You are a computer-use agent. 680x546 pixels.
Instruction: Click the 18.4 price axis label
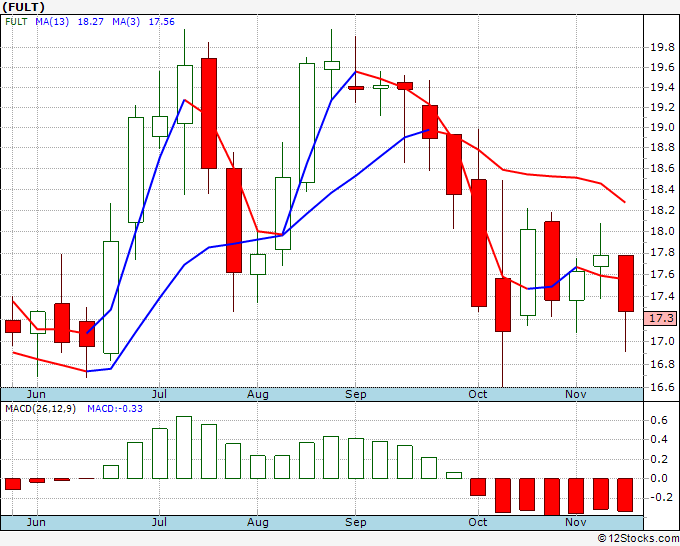662,189
